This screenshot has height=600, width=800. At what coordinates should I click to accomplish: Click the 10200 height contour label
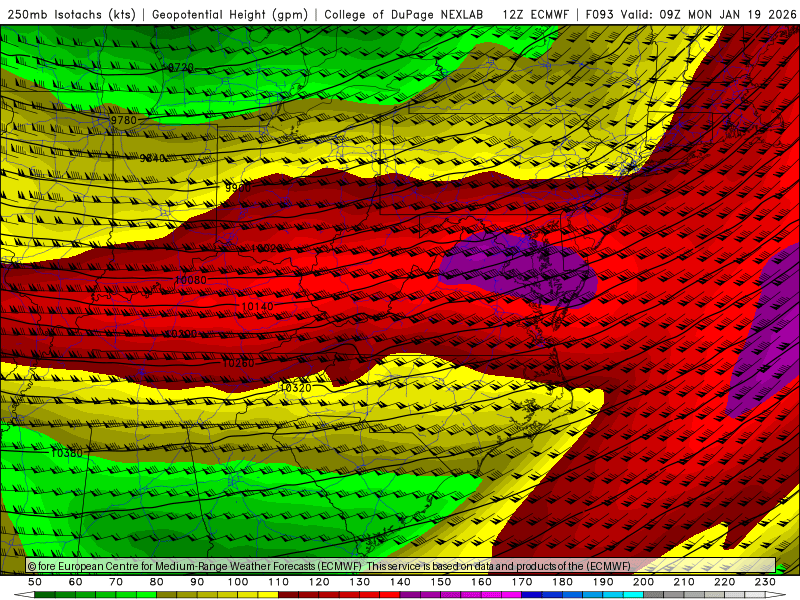[181, 334]
